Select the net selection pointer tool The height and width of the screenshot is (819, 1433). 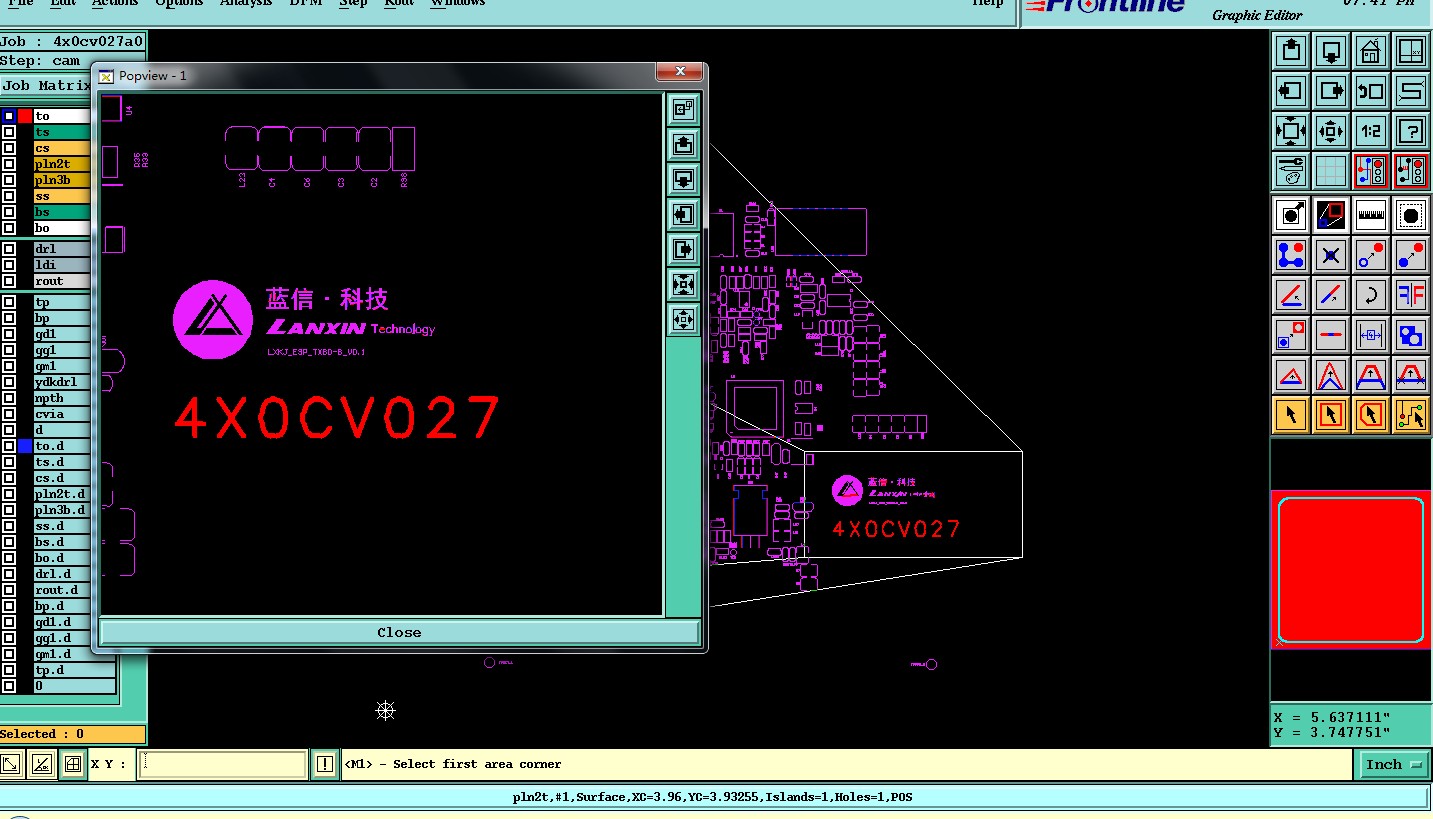point(1411,415)
